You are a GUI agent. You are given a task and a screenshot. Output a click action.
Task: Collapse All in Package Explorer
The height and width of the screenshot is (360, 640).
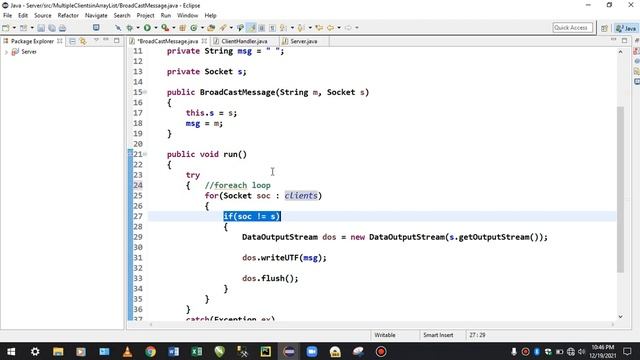(72, 41)
